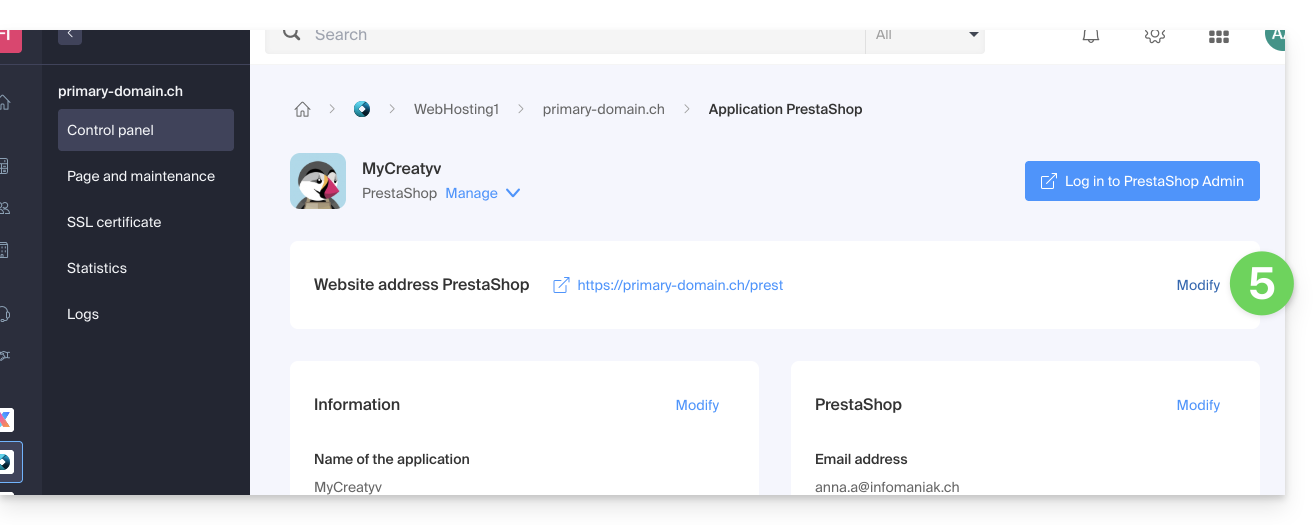1315x525 pixels.
Task: Open the settings gear in top bar
Action: coord(1155,36)
